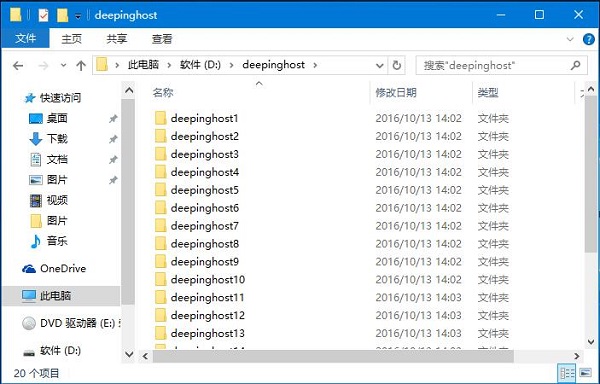Screen dimensions: 600x384
Task: Click the 20 个项目 status bar text
Action: pos(36,373)
